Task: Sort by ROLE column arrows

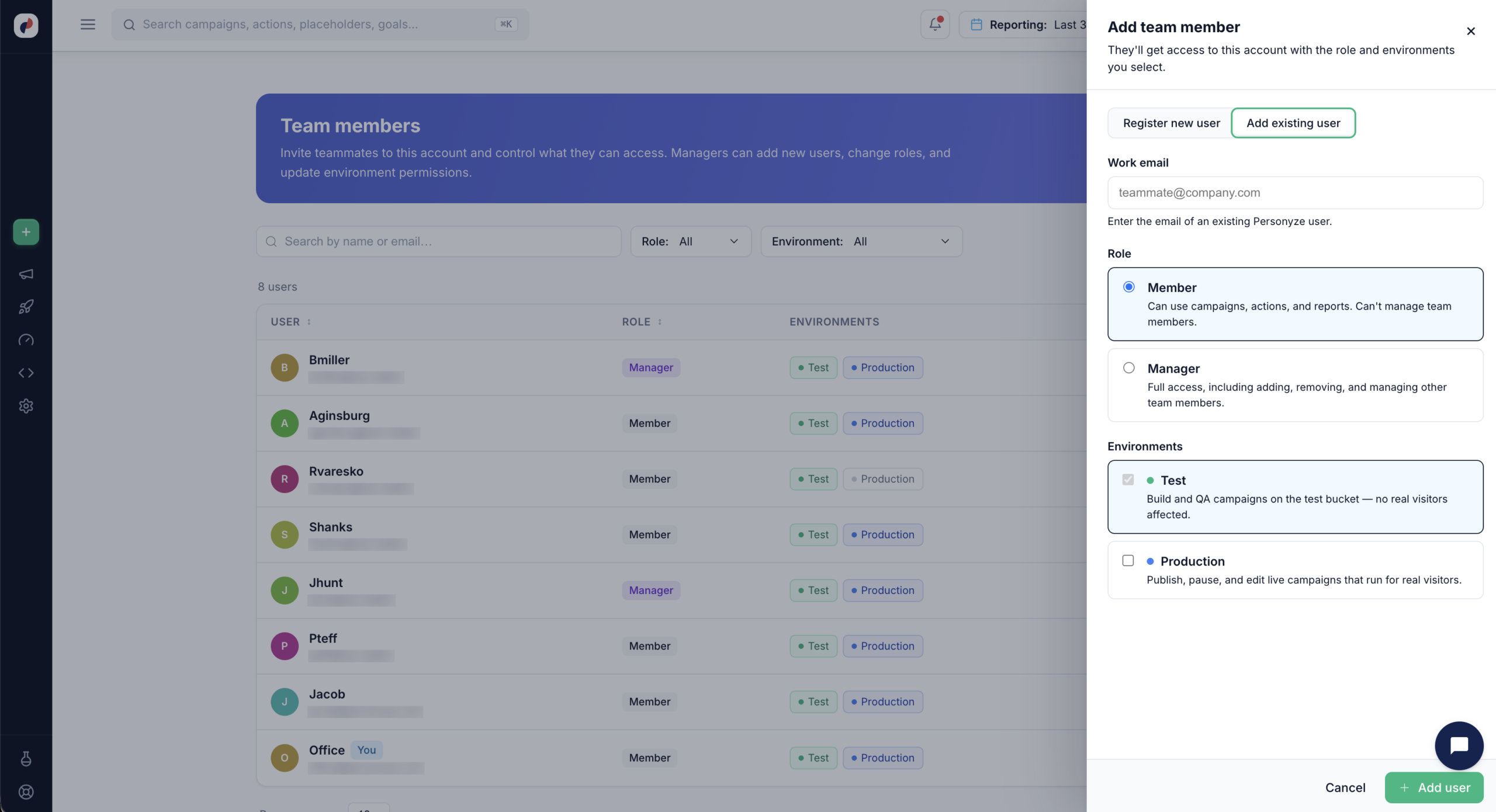Action: coord(660,322)
